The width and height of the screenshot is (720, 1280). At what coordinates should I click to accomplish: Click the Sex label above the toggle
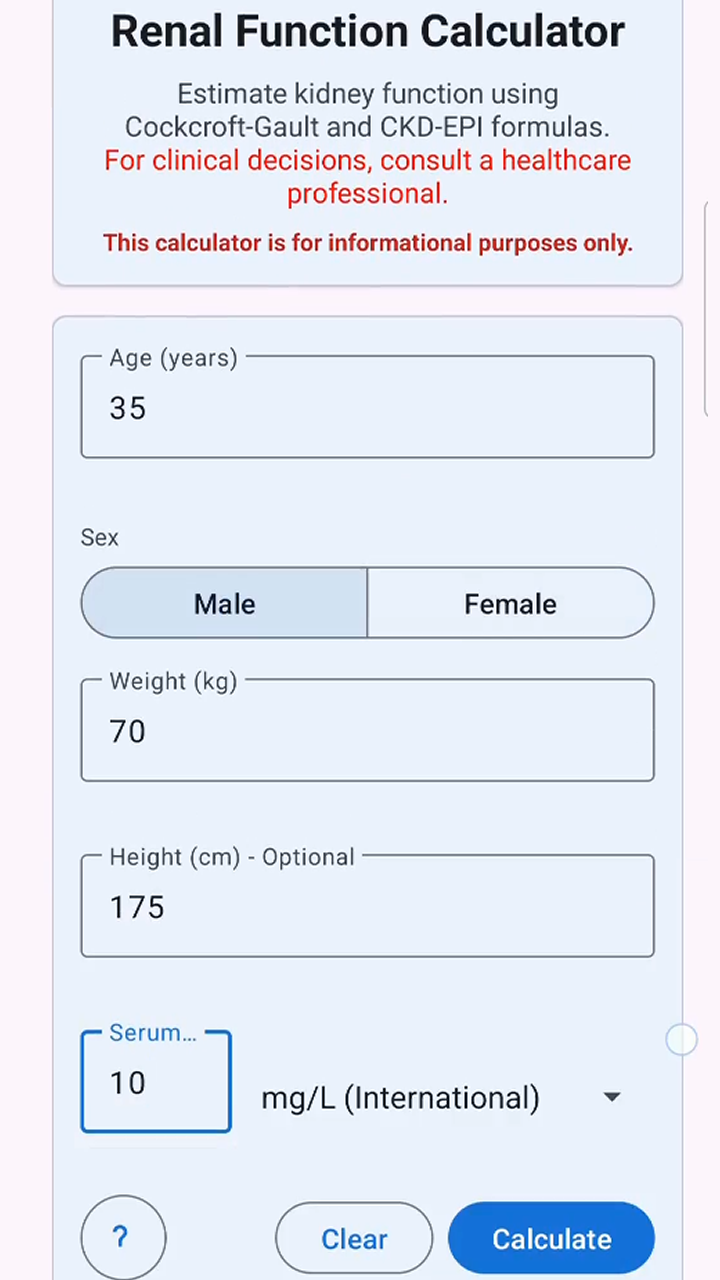click(x=100, y=538)
